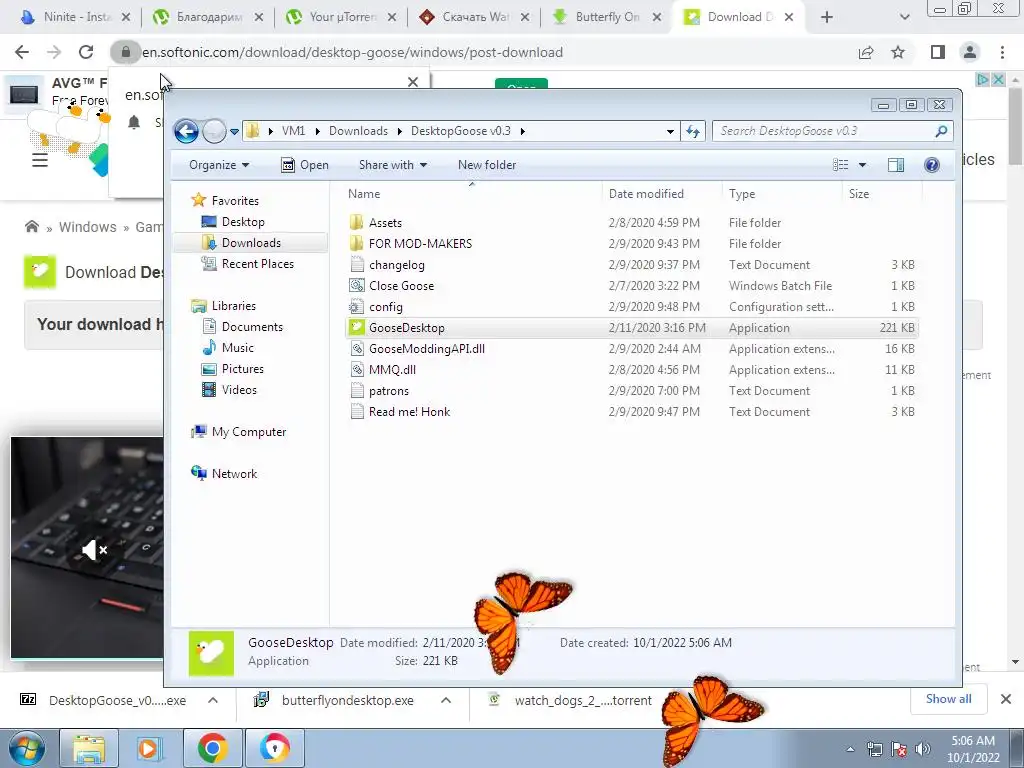Switch to Butterfly On Desktop tab
Screen dimensions: 1024x768
point(607,17)
